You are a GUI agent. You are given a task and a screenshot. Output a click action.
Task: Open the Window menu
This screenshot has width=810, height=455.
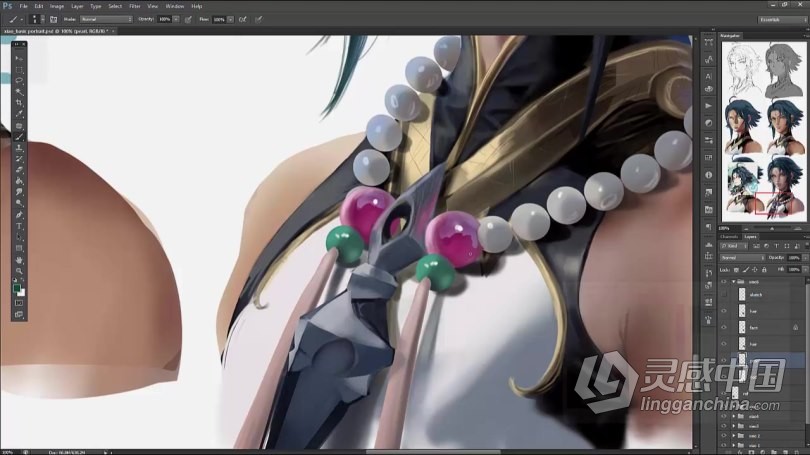175,6
